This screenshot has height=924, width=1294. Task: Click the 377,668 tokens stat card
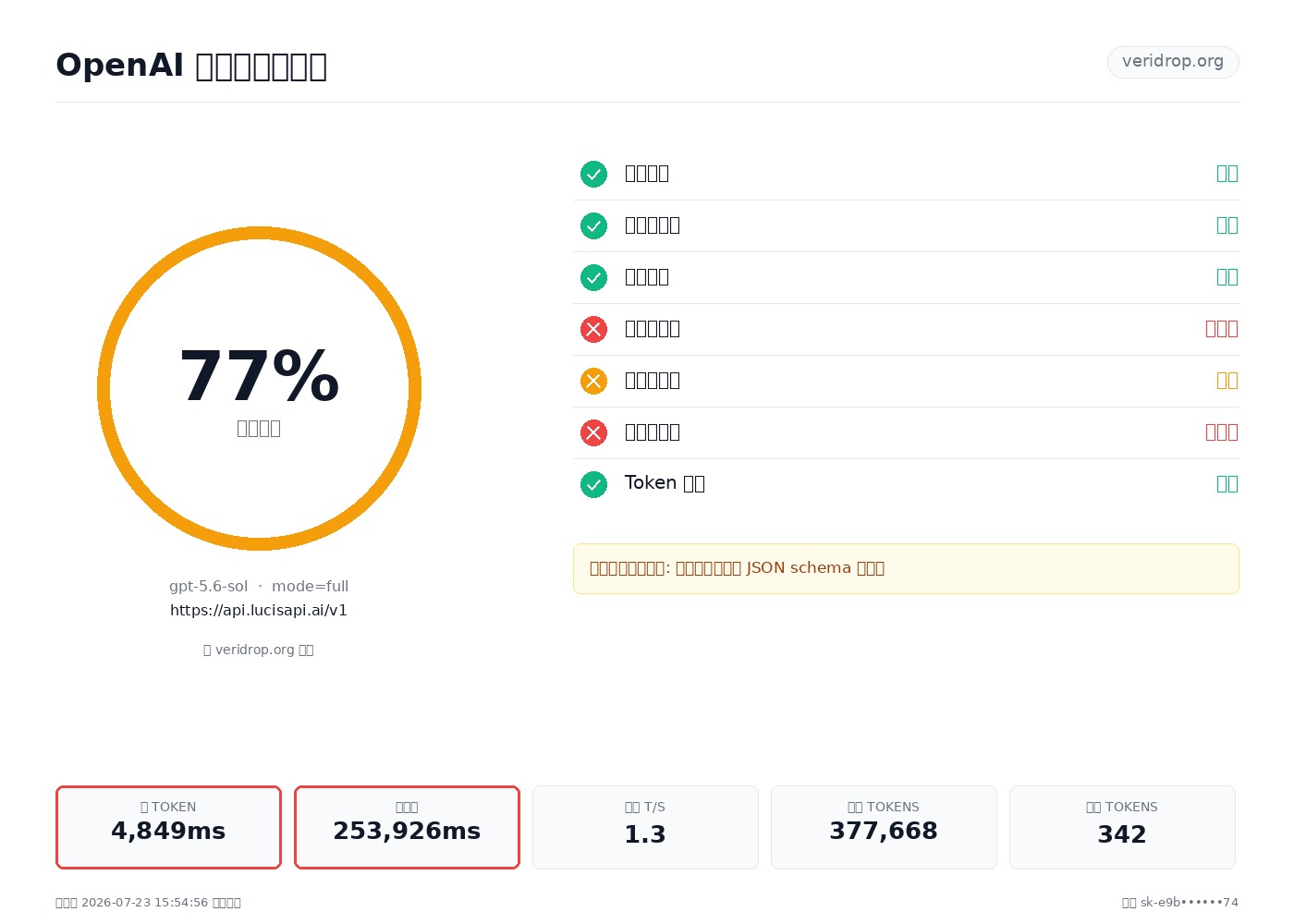884,827
